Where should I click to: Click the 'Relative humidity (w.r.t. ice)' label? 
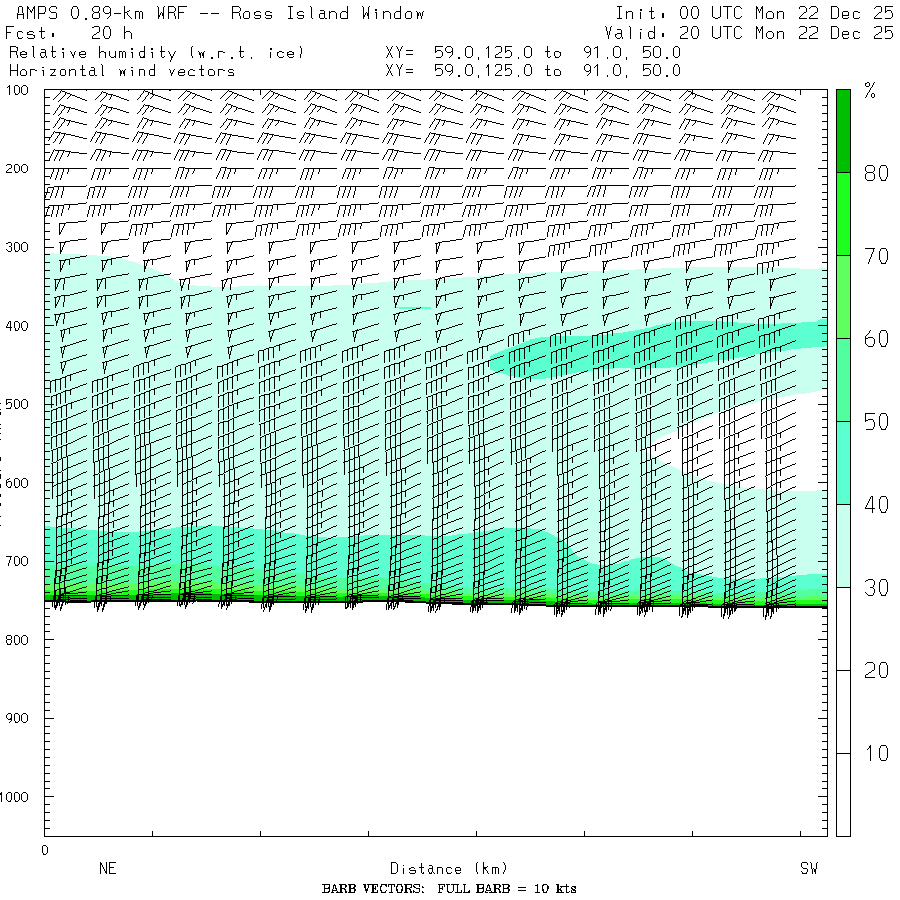point(156,53)
